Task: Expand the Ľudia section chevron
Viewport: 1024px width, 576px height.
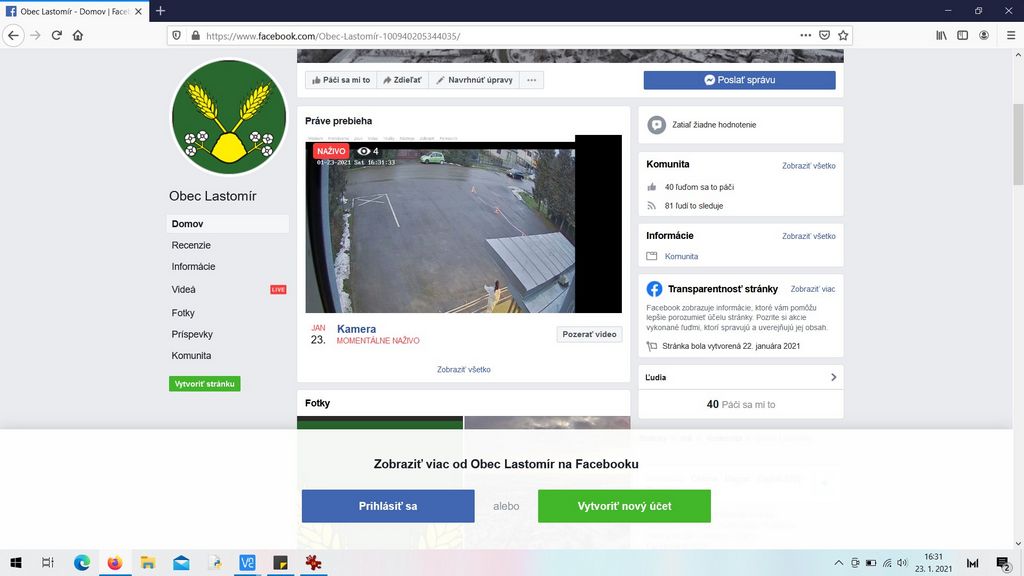Action: (x=833, y=377)
